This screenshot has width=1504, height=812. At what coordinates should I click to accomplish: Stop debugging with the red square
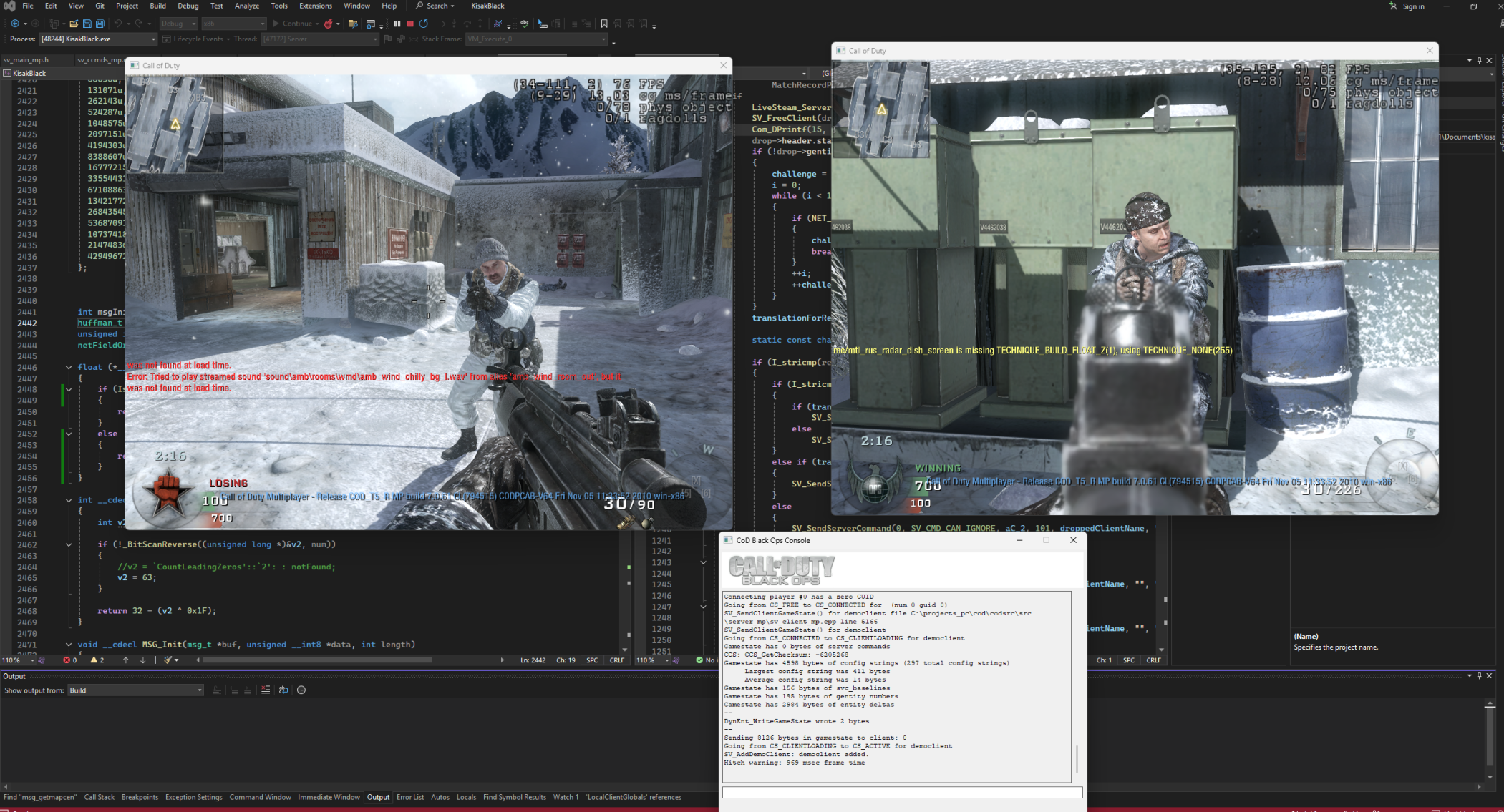410,24
